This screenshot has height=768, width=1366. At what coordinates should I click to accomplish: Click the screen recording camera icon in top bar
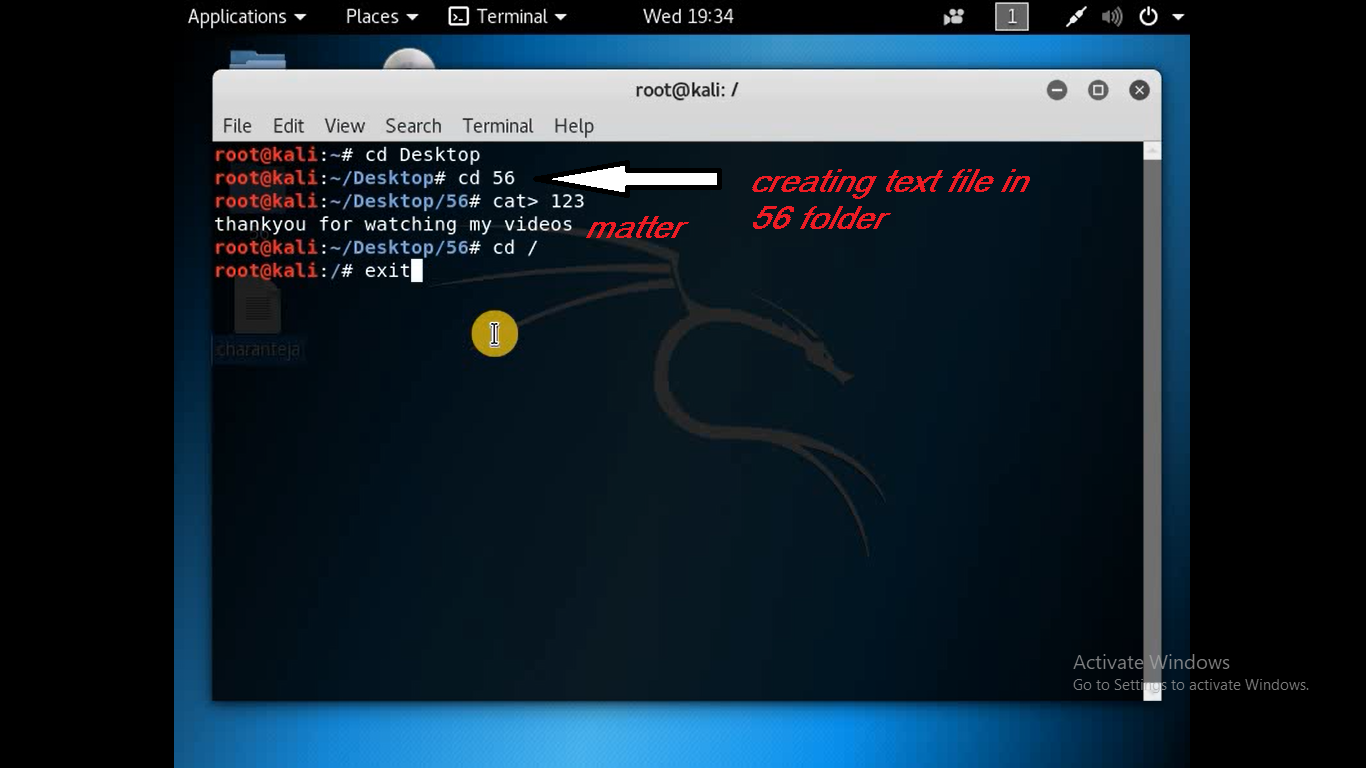tap(952, 16)
